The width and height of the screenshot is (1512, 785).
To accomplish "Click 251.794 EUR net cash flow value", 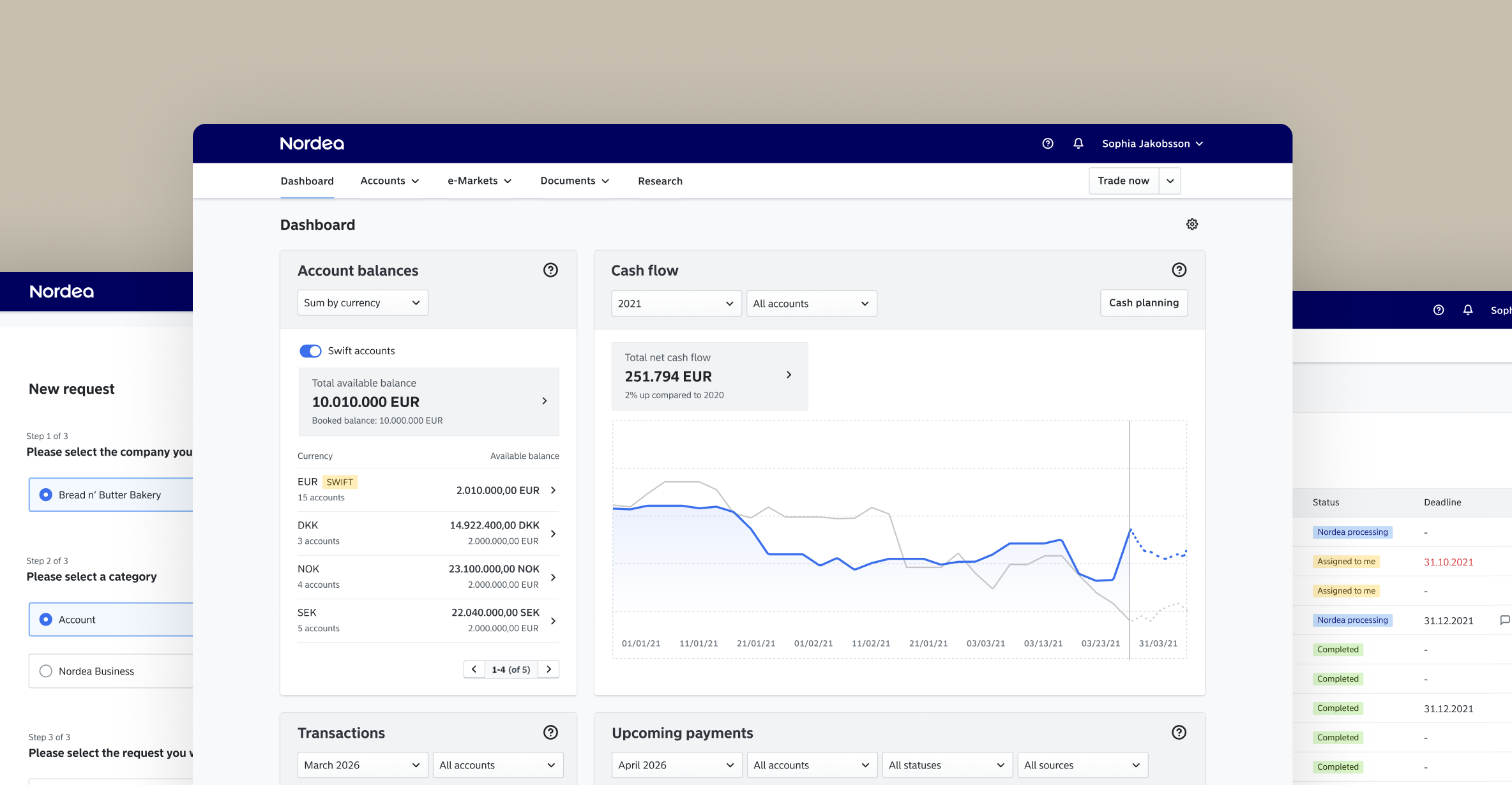I will [x=668, y=377].
